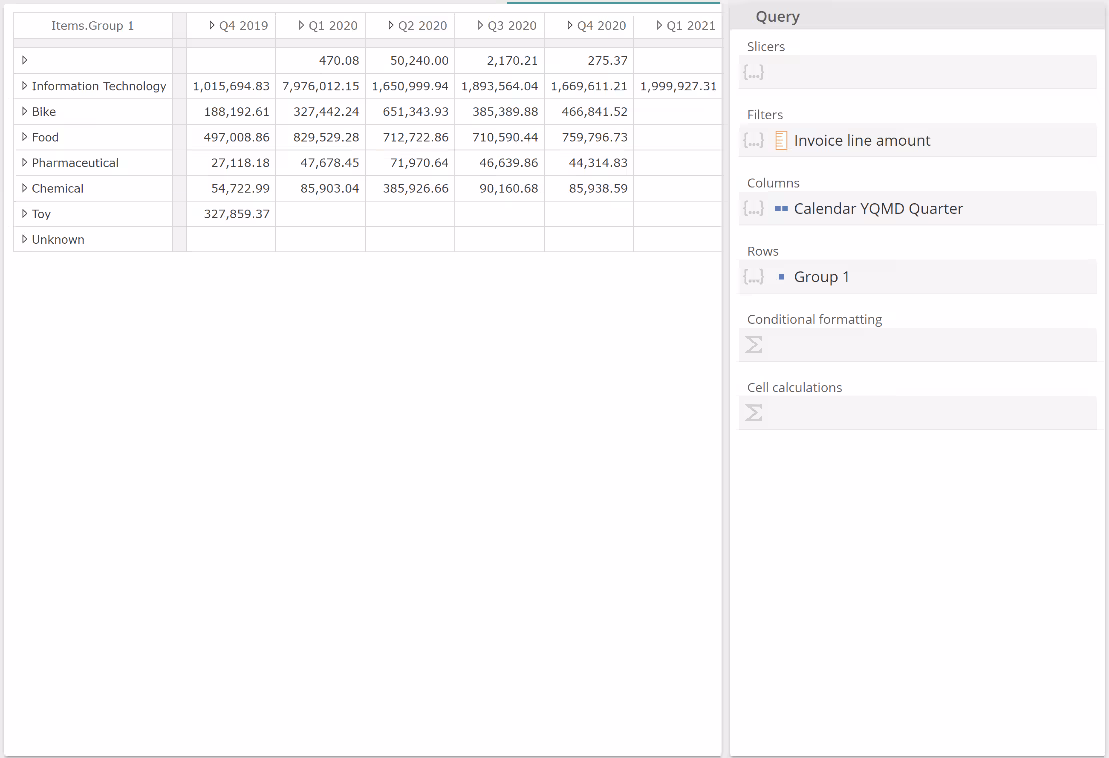Click the Calendar YQMD Quarter hierarchy icon
The height and width of the screenshot is (758, 1109).
coord(782,209)
